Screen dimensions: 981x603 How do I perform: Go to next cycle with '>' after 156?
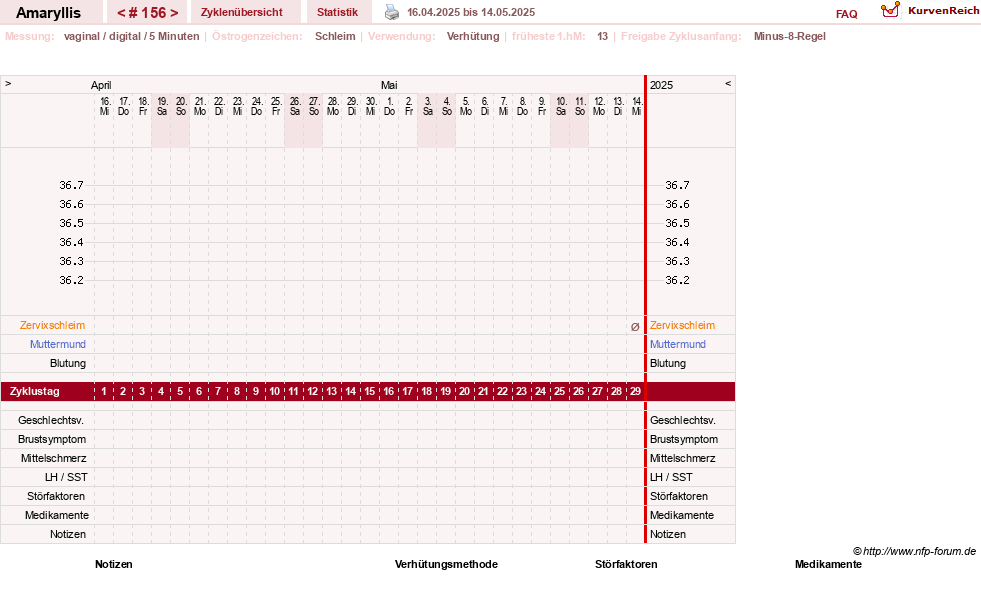pyautogui.click(x=174, y=13)
